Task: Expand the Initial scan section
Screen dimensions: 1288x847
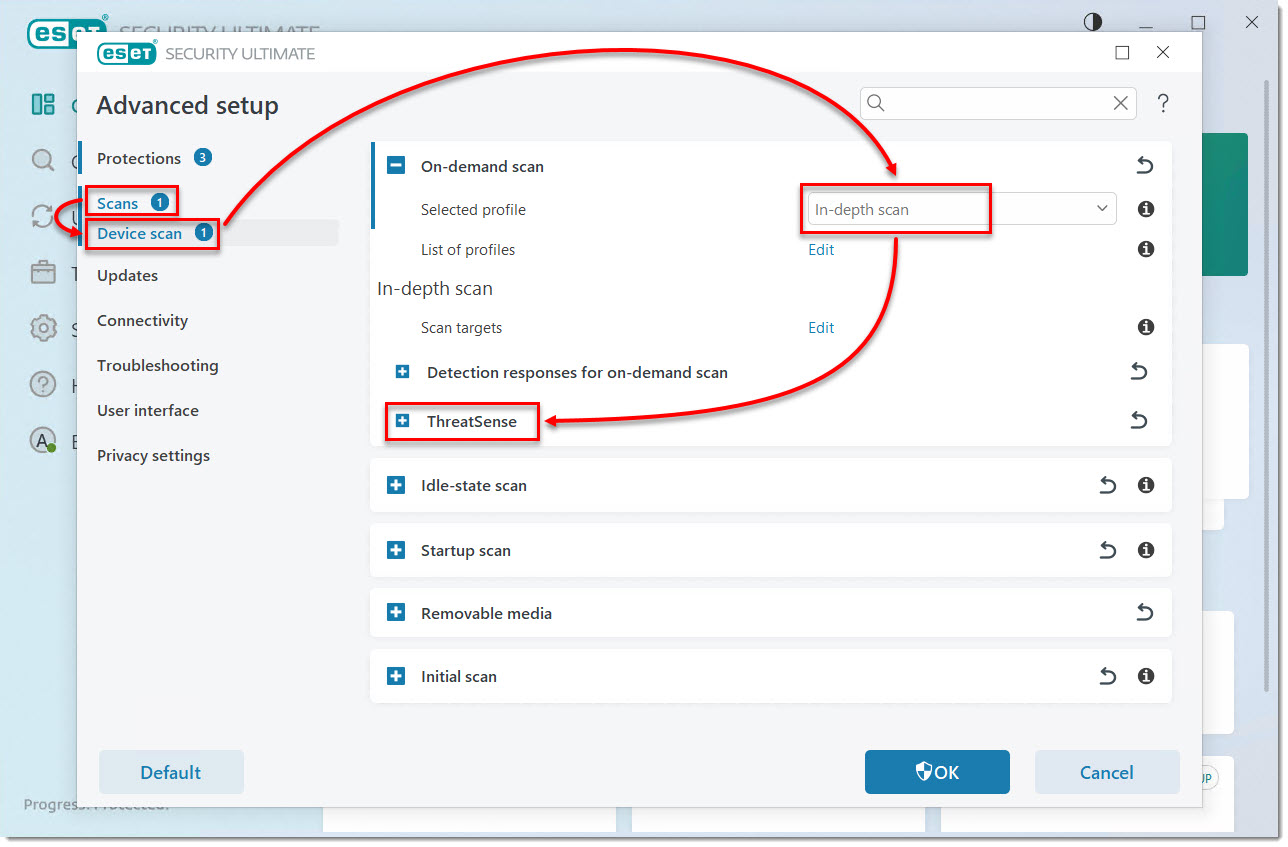Action: click(x=396, y=676)
